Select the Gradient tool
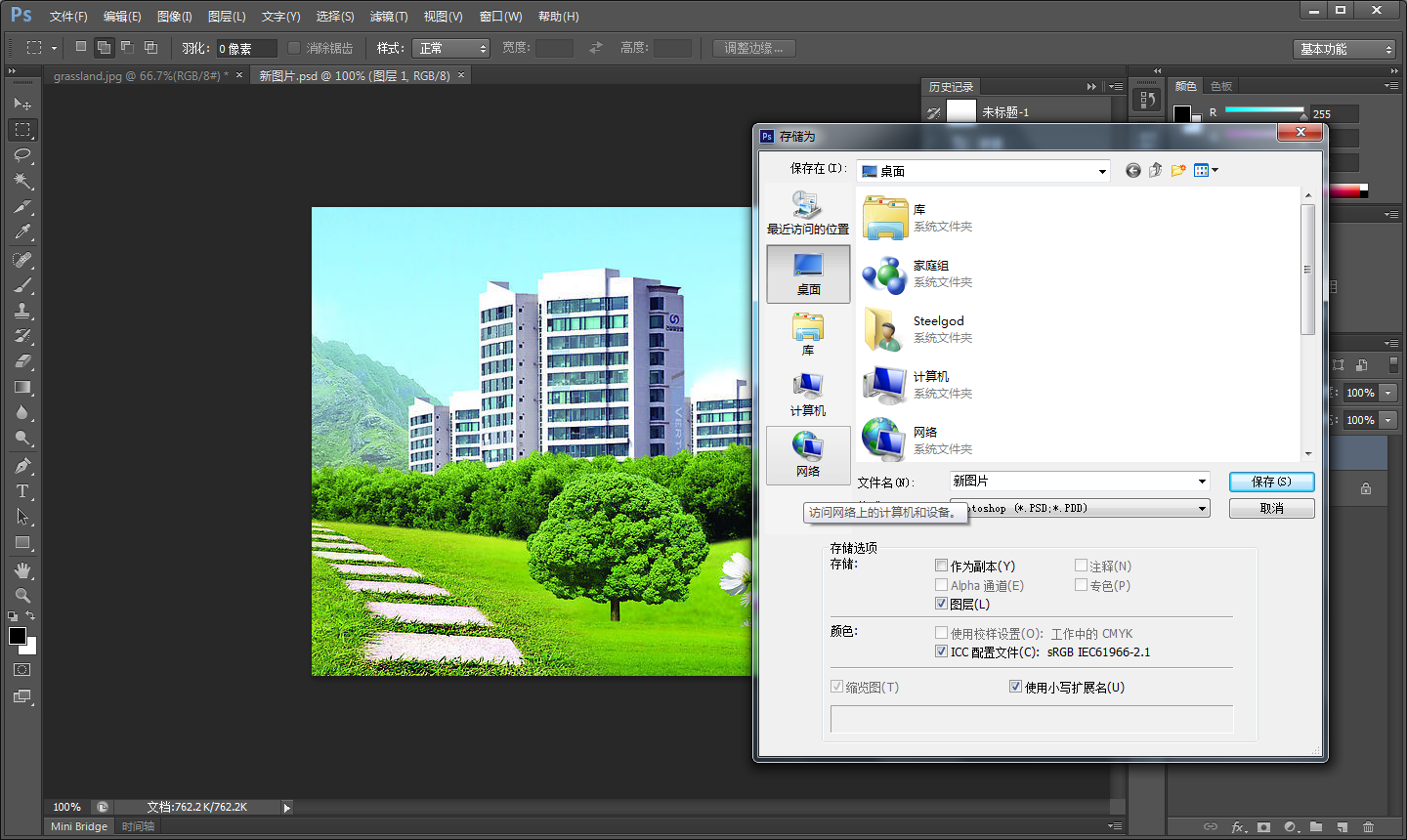 22,387
